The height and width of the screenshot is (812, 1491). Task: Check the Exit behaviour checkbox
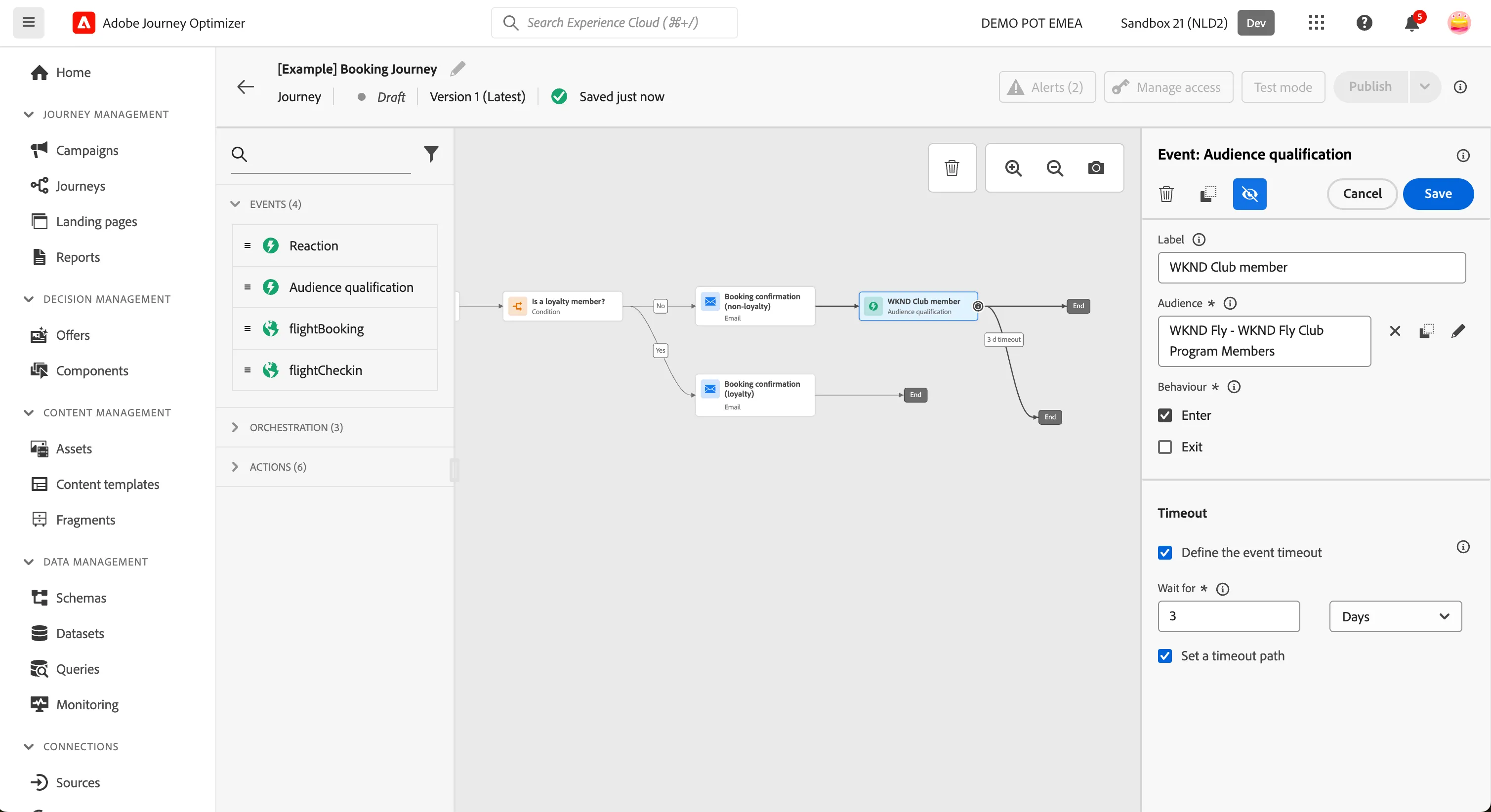click(1165, 447)
